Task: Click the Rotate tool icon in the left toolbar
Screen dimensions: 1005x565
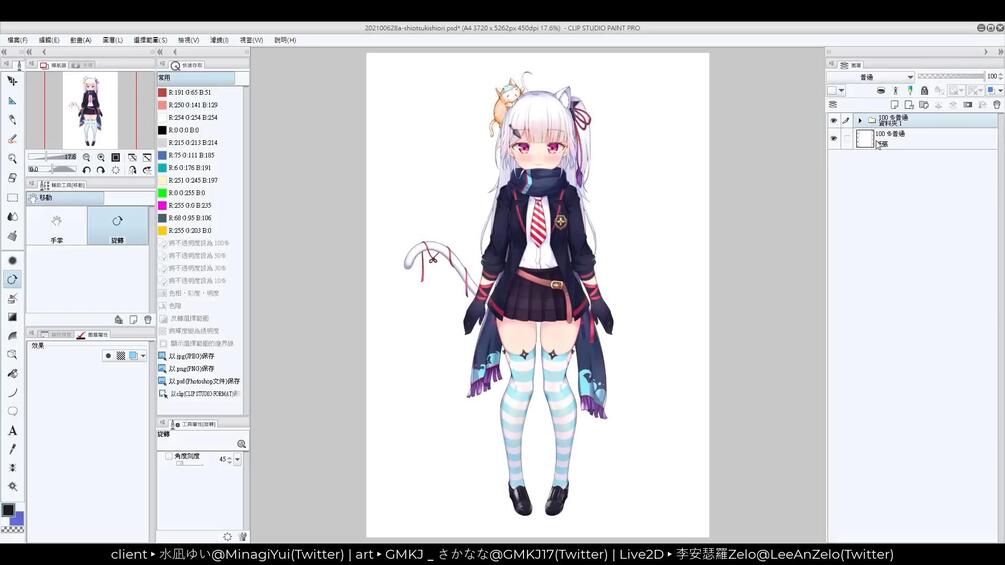Action: click(12, 279)
